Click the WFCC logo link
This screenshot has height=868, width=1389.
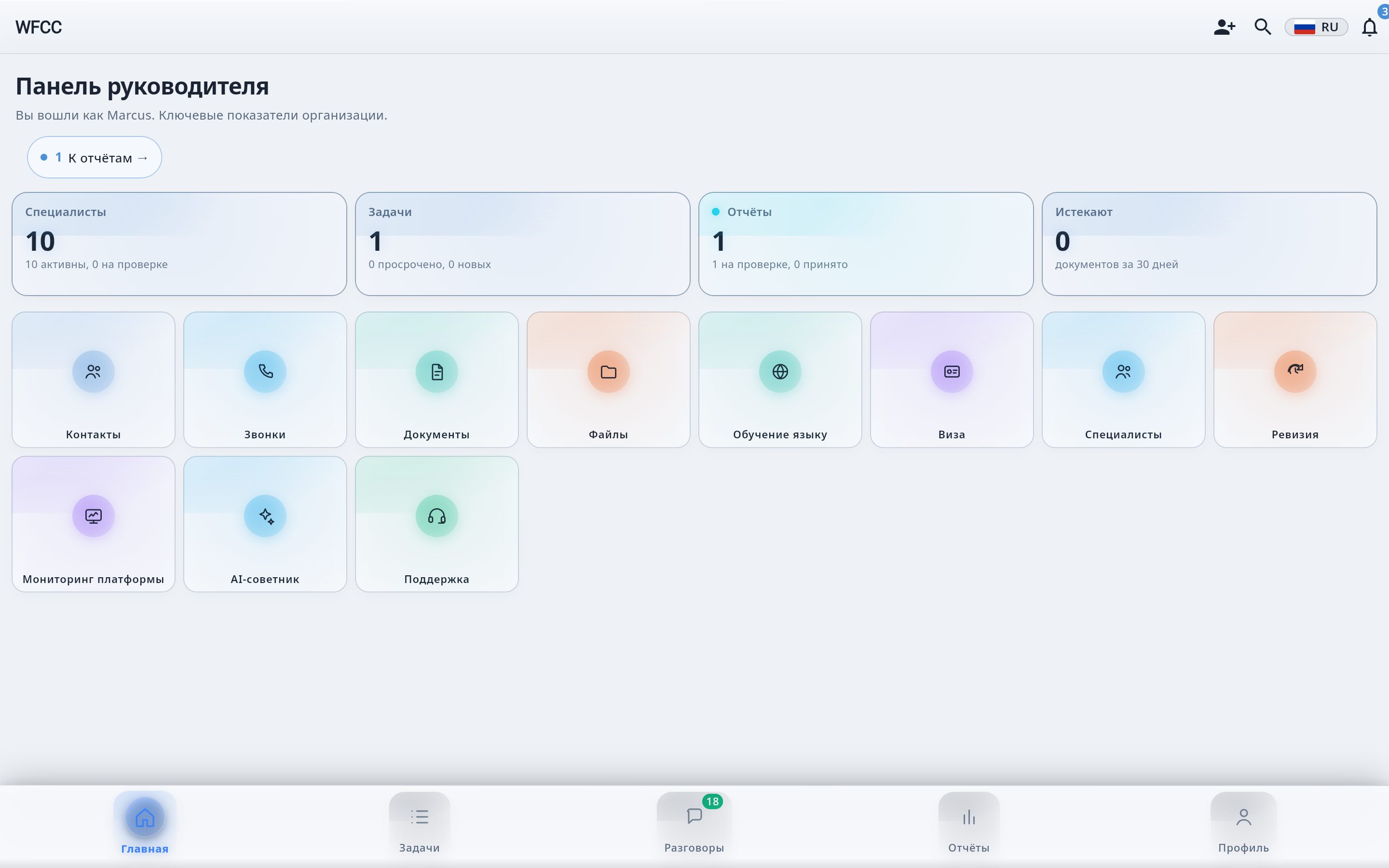[39, 27]
